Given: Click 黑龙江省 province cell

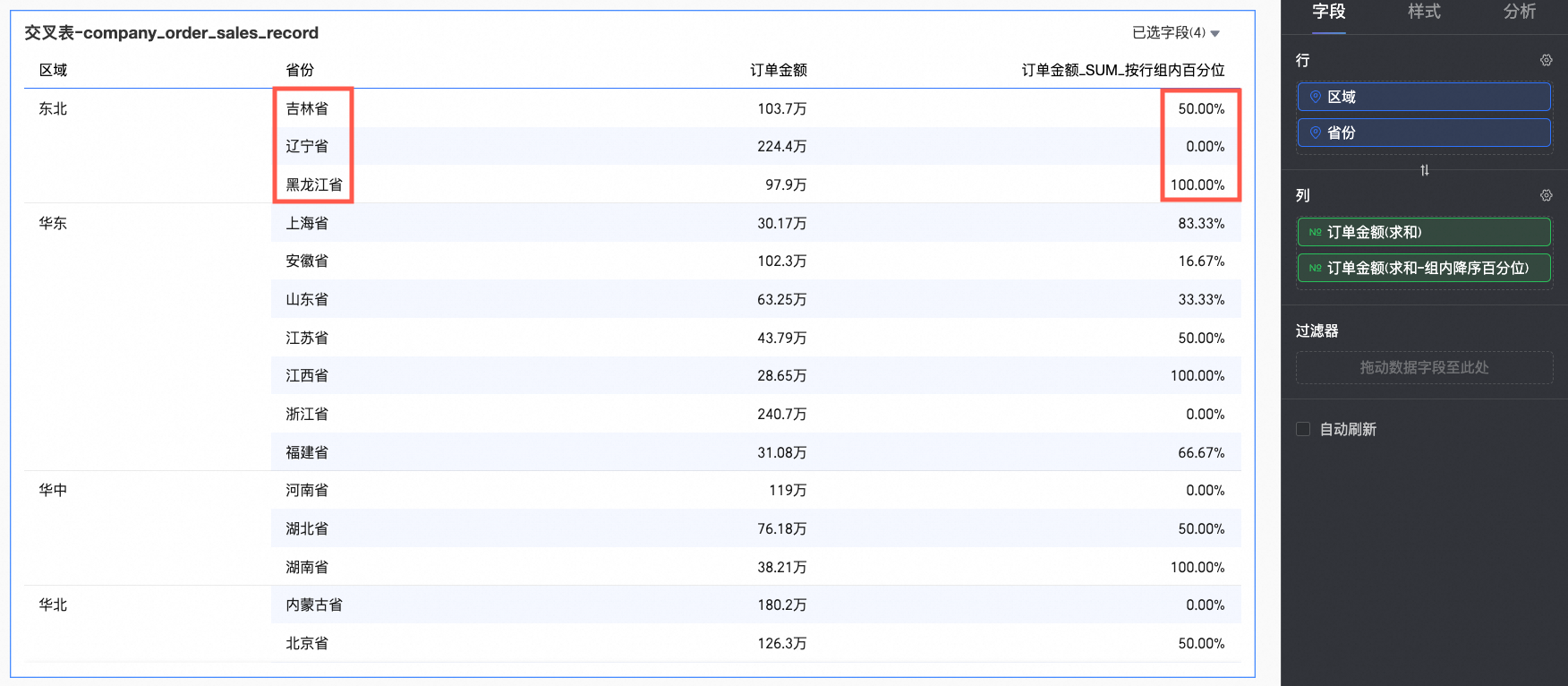Looking at the screenshot, I should 314,184.
